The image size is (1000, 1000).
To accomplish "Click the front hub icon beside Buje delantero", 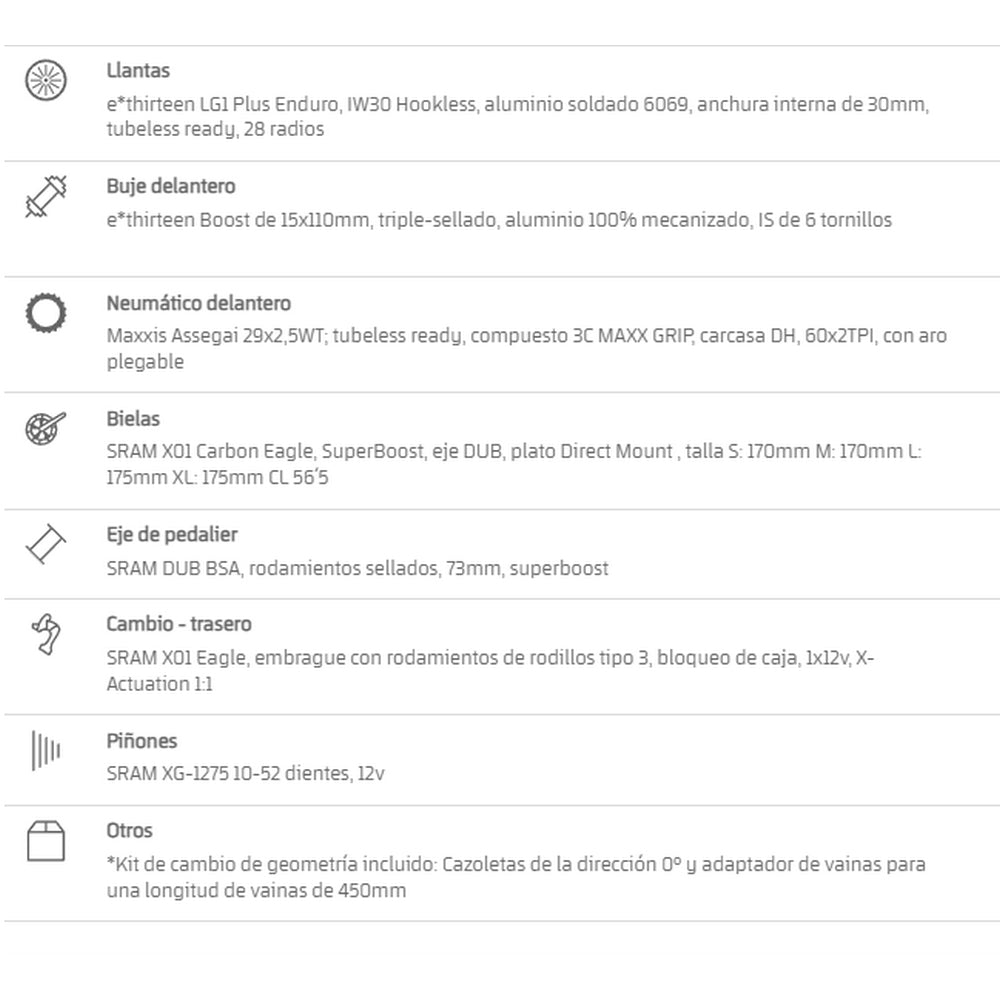I will (x=46, y=196).
